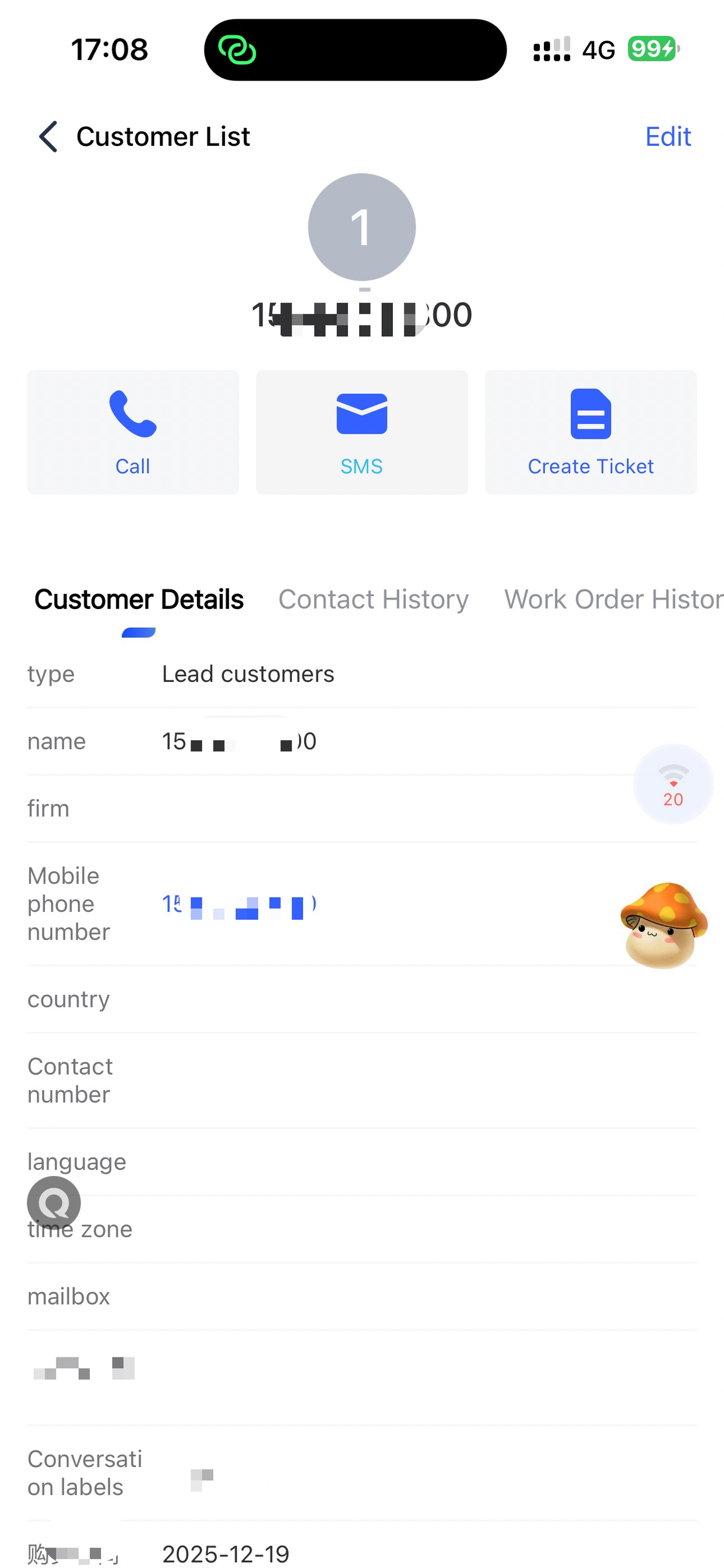The width and height of the screenshot is (724, 1568).
Task: Switch to the Contact History tab
Action: pyautogui.click(x=374, y=600)
